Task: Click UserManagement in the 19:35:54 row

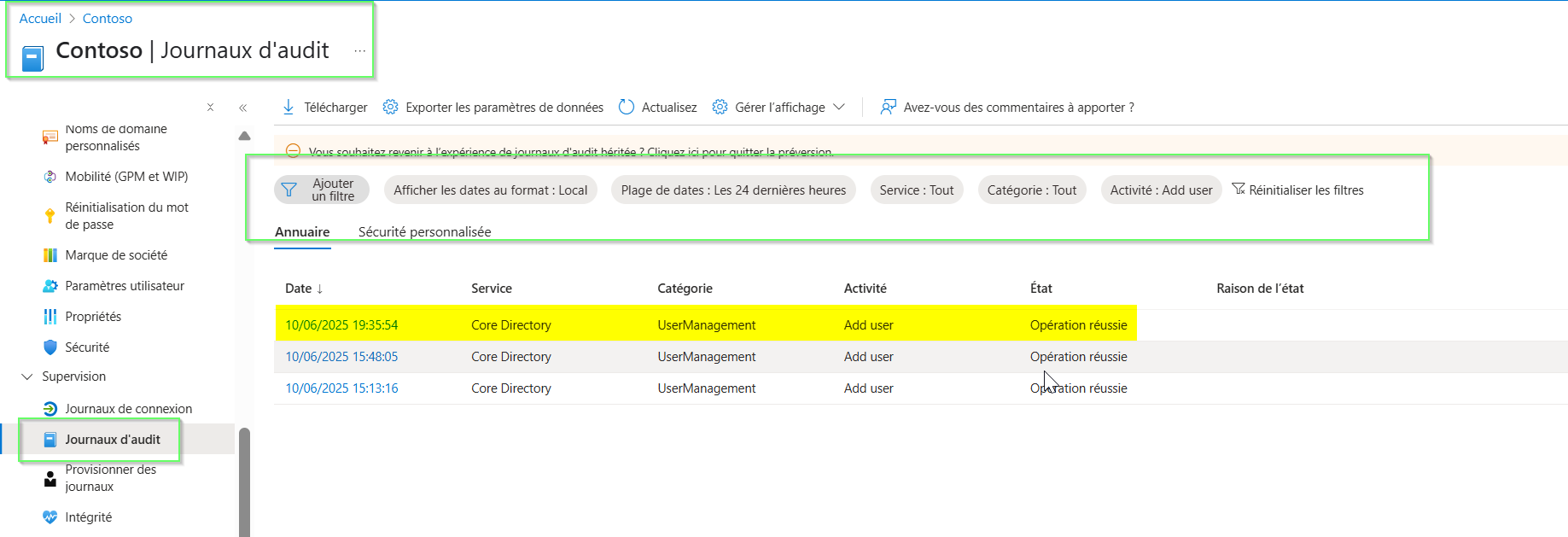Action: coord(707,325)
